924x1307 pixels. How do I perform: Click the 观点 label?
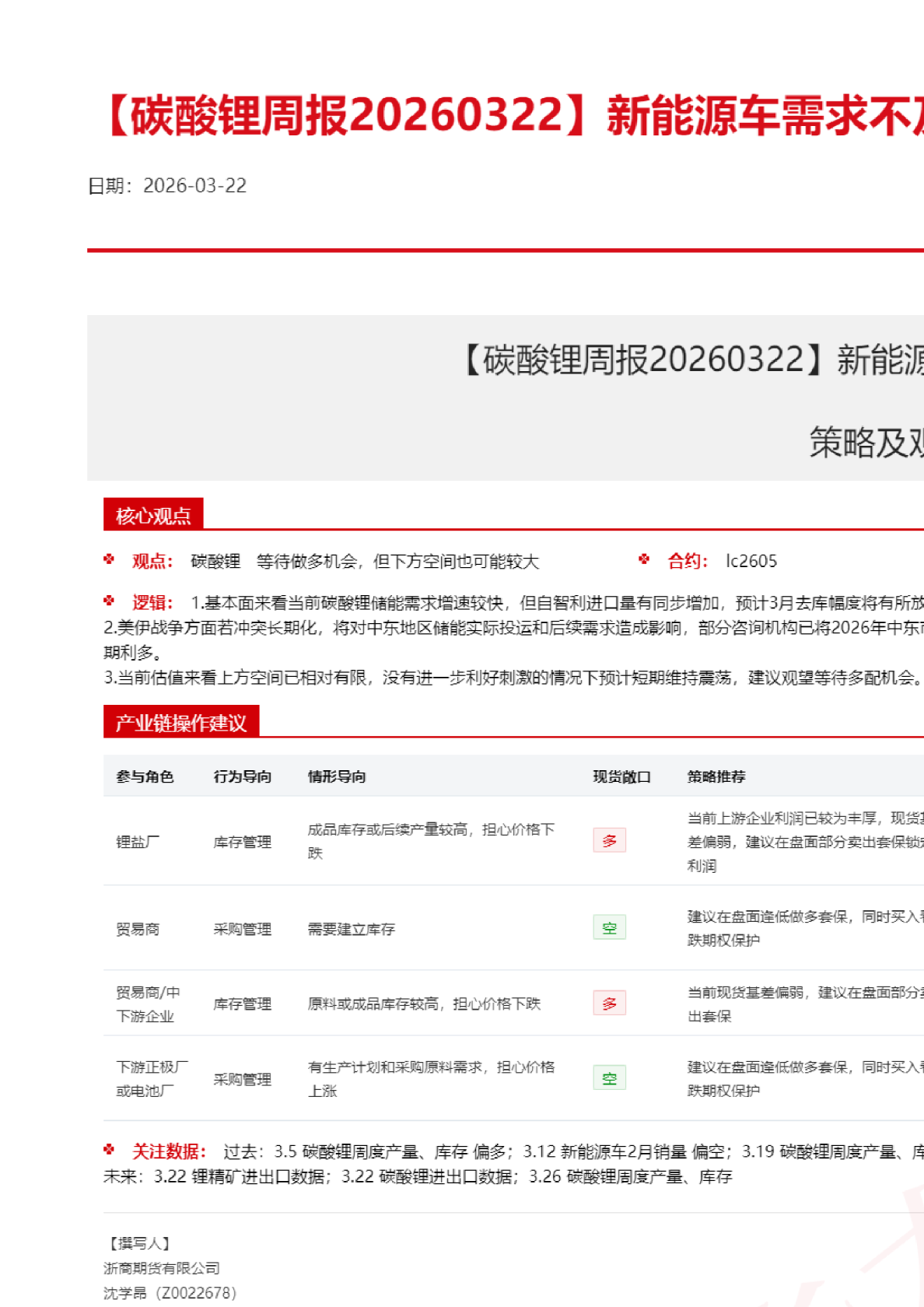tap(152, 561)
